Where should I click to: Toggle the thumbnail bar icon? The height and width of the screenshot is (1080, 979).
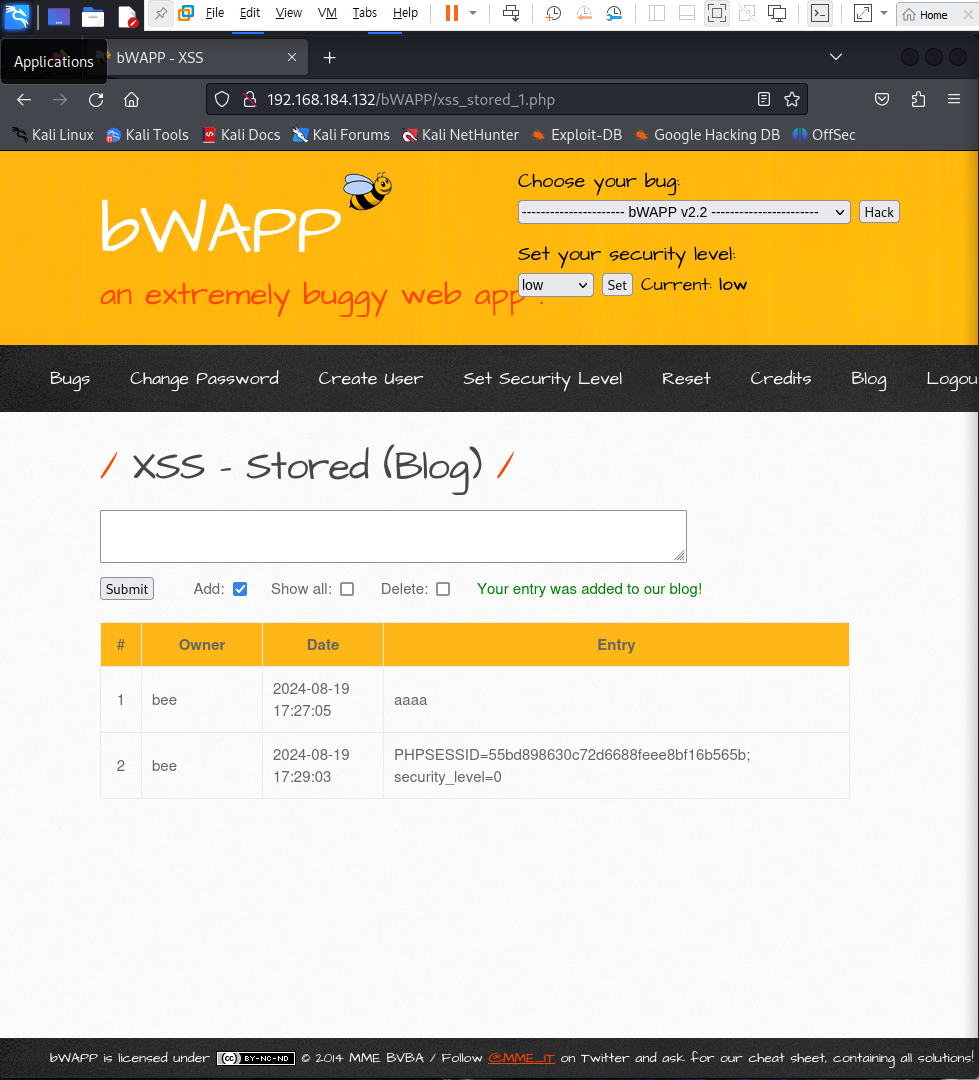tap(687, 13)
